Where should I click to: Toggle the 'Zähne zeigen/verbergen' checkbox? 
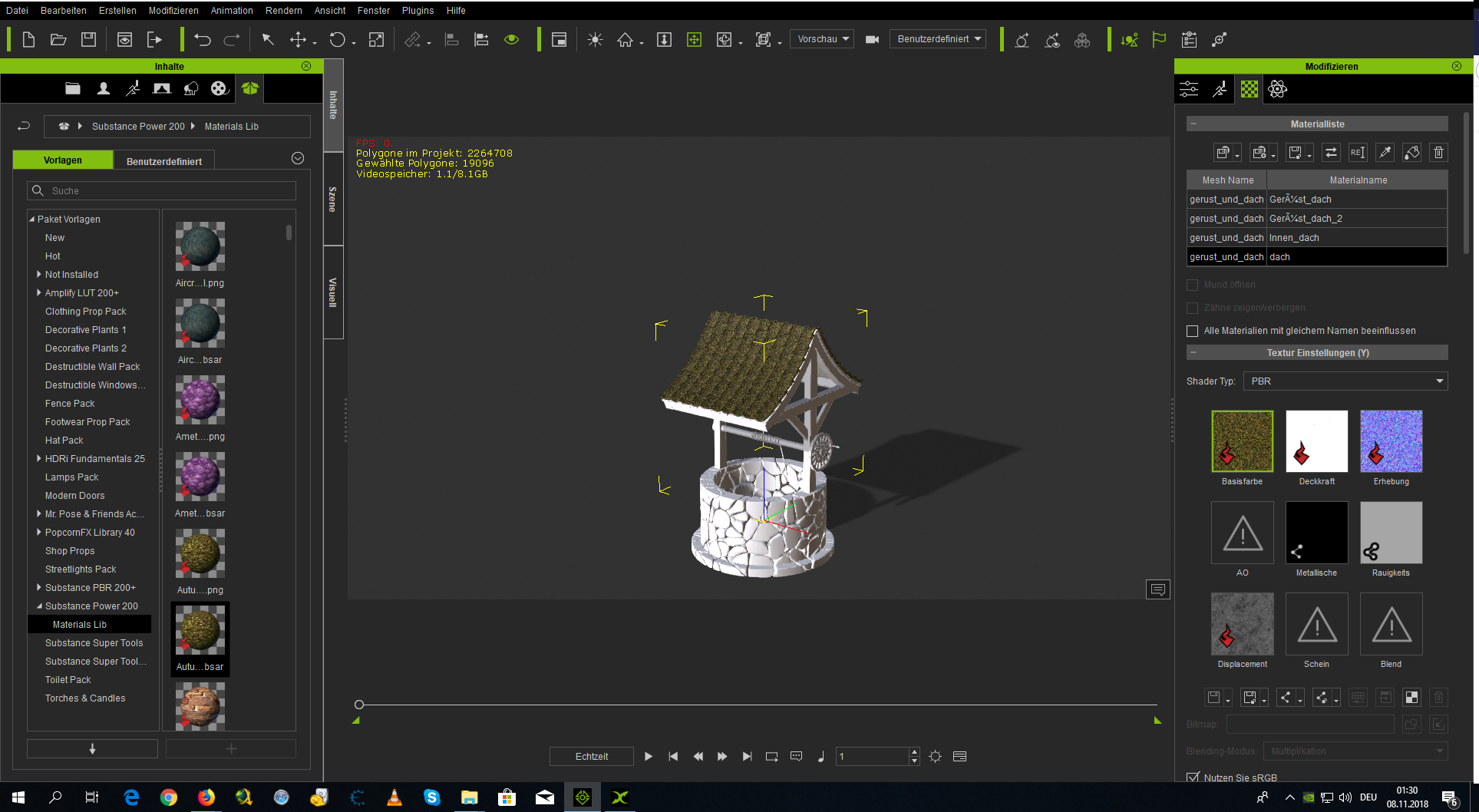pyautogui.click(x=1192, y=308)
